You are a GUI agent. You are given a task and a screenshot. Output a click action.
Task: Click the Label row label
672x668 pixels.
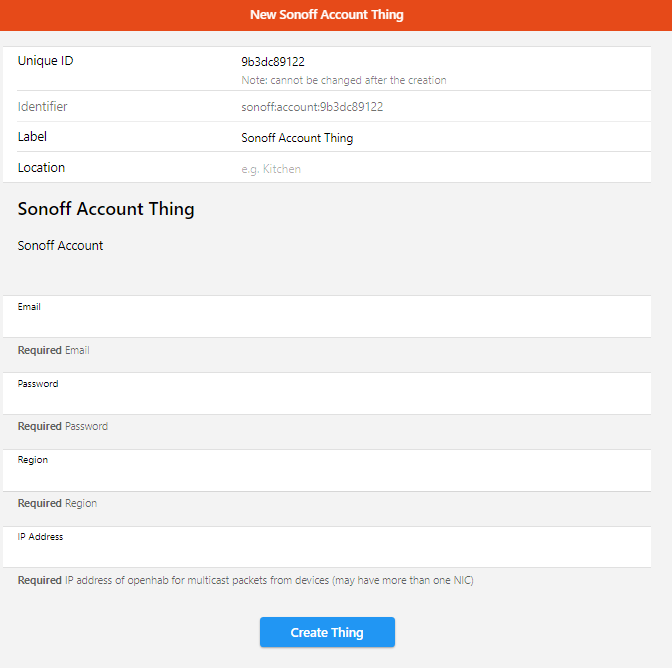pos(33,137)
